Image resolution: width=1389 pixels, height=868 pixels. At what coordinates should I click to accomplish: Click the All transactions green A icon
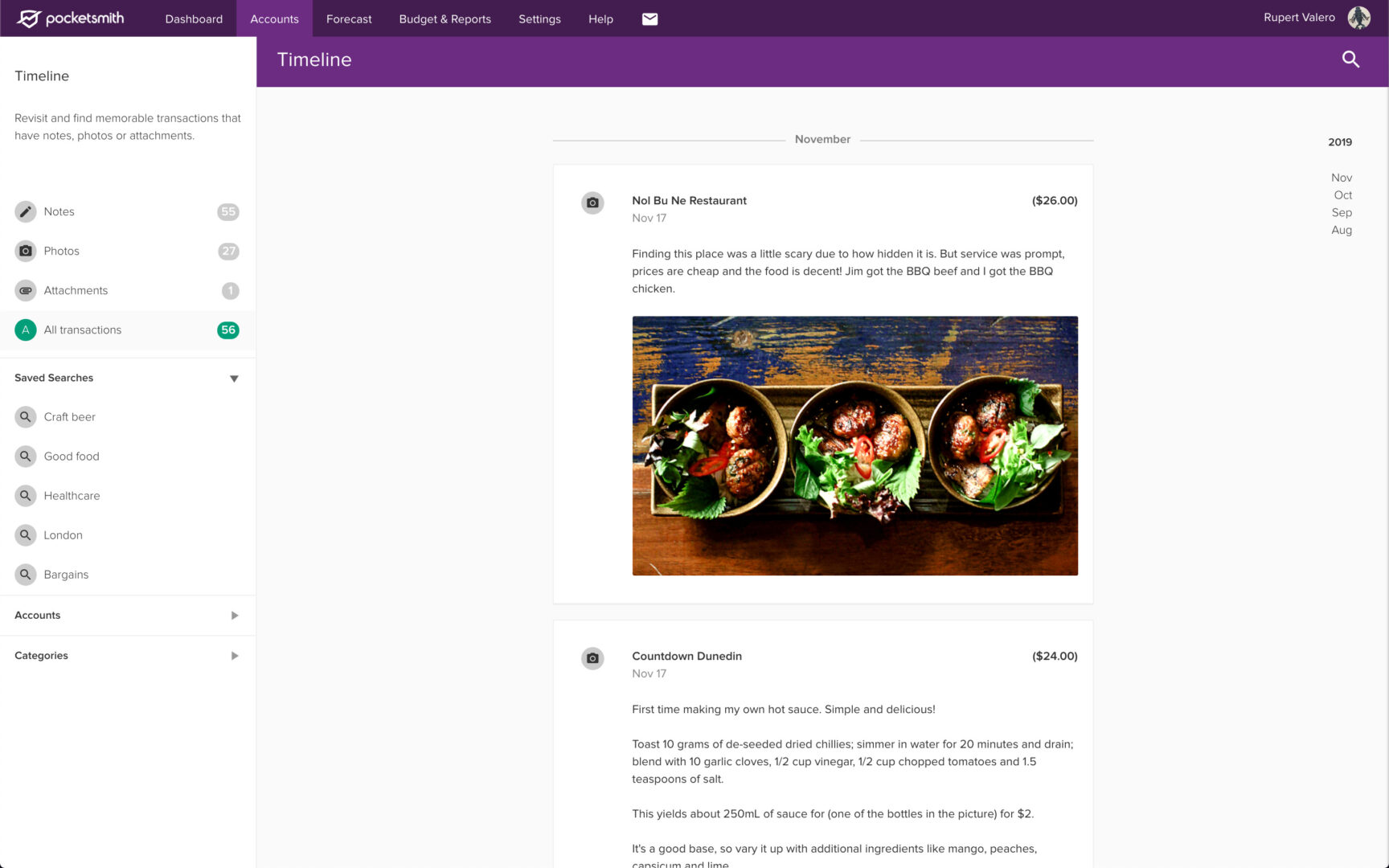coord(26,330)
